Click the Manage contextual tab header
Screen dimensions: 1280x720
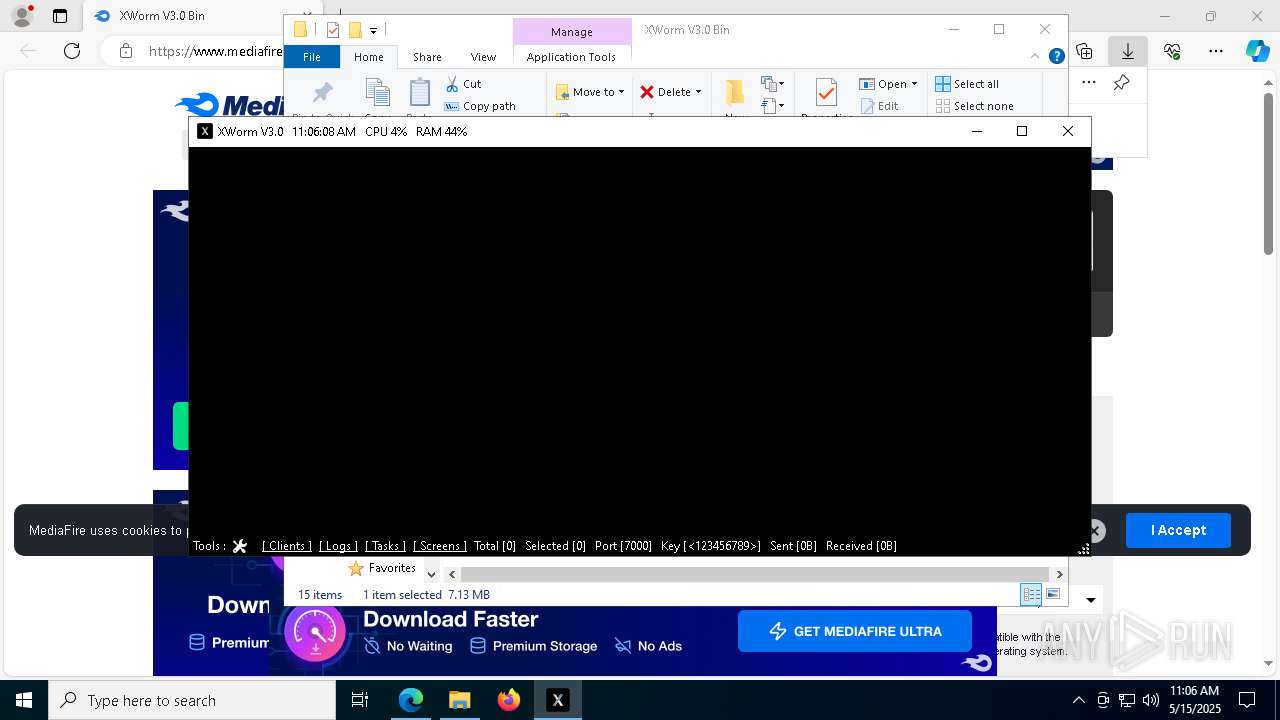pos(572,32)
